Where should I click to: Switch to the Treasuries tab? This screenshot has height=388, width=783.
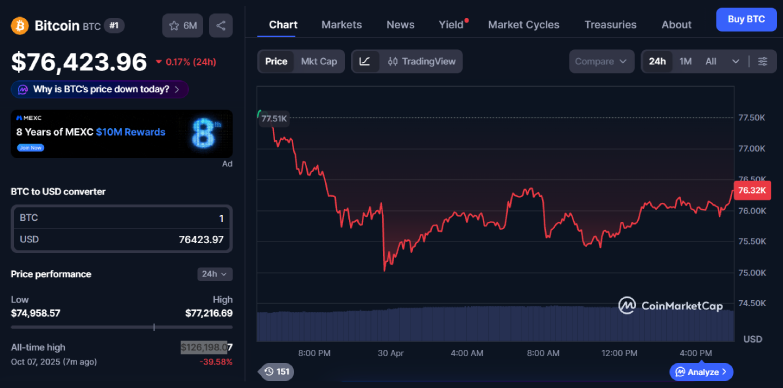[610, 24]
